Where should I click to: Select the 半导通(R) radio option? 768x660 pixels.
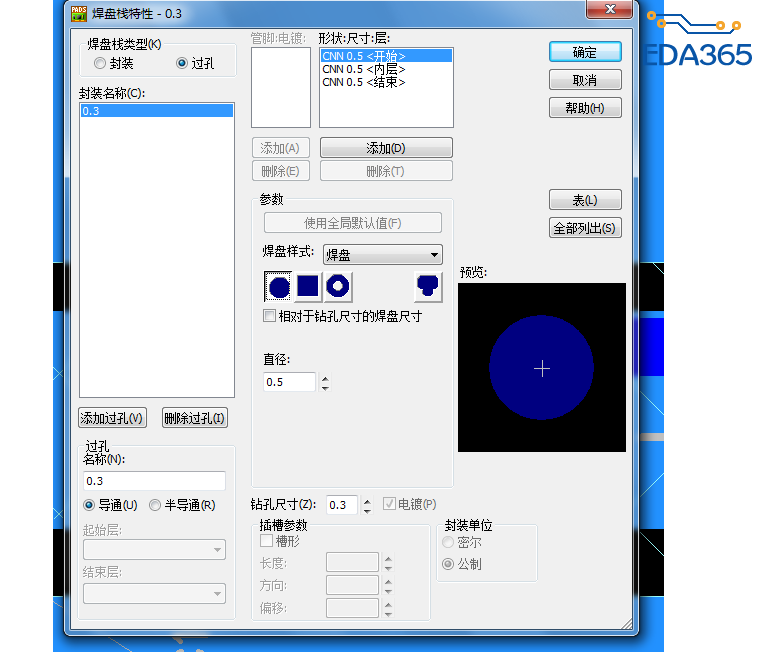(x=155, y=505)
